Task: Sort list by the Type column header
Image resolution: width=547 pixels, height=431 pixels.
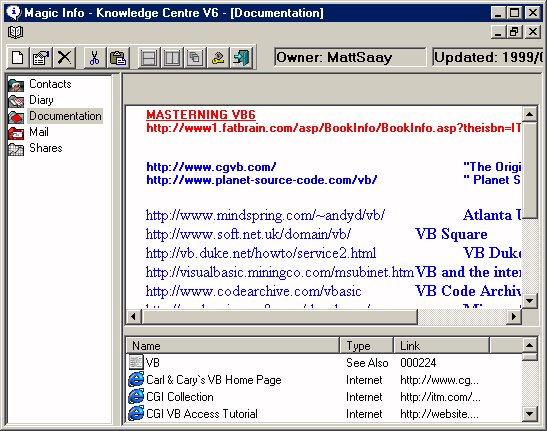Action: pyautogui.click(x=366, y=345)
